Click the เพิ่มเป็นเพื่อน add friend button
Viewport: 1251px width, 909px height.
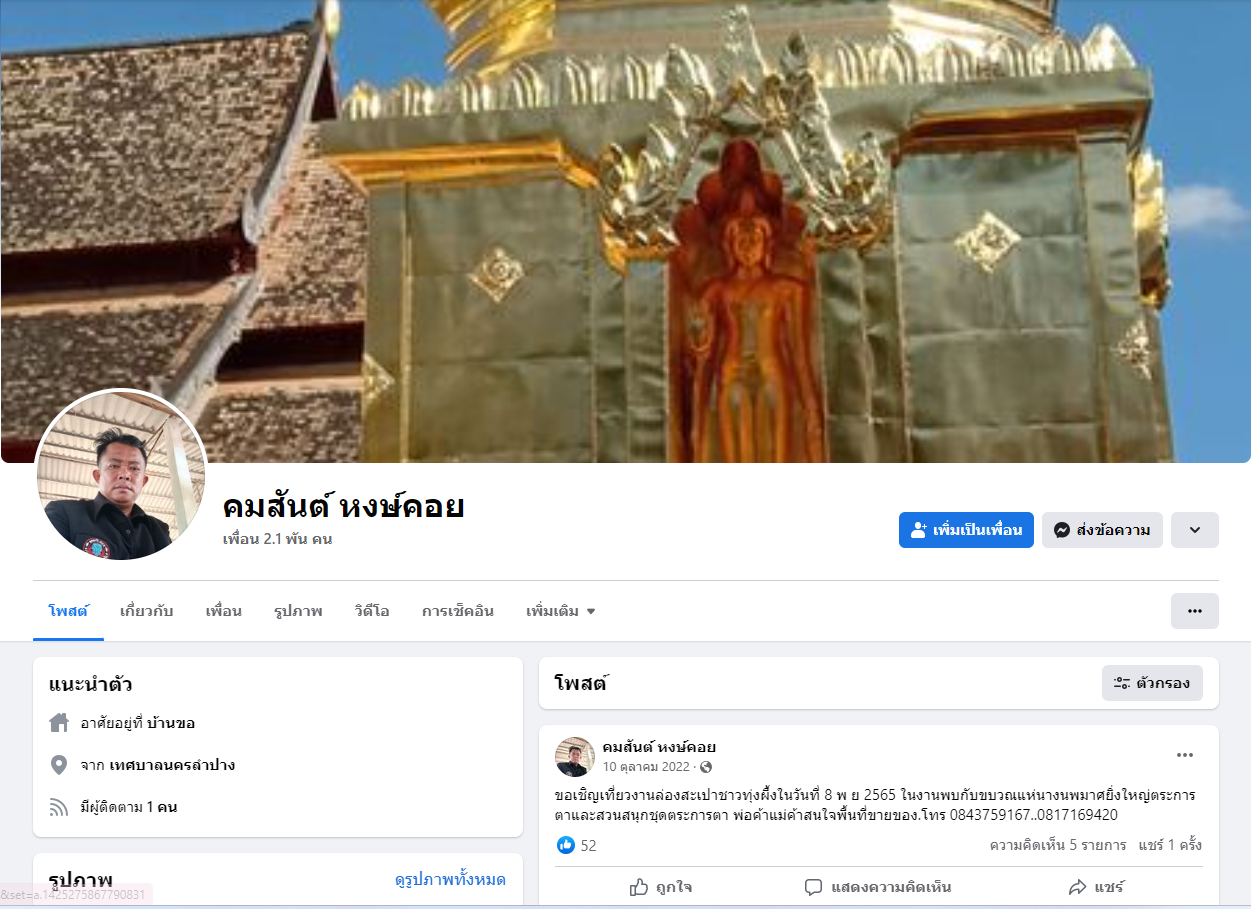coord(966,530)
